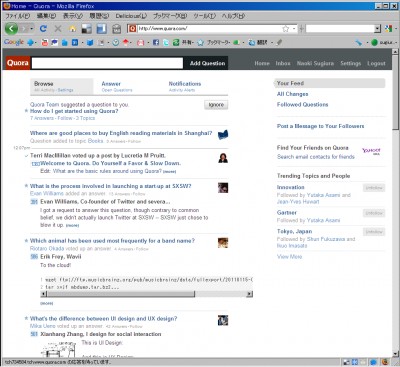Click the code block horizontal scrollbar

120,294
